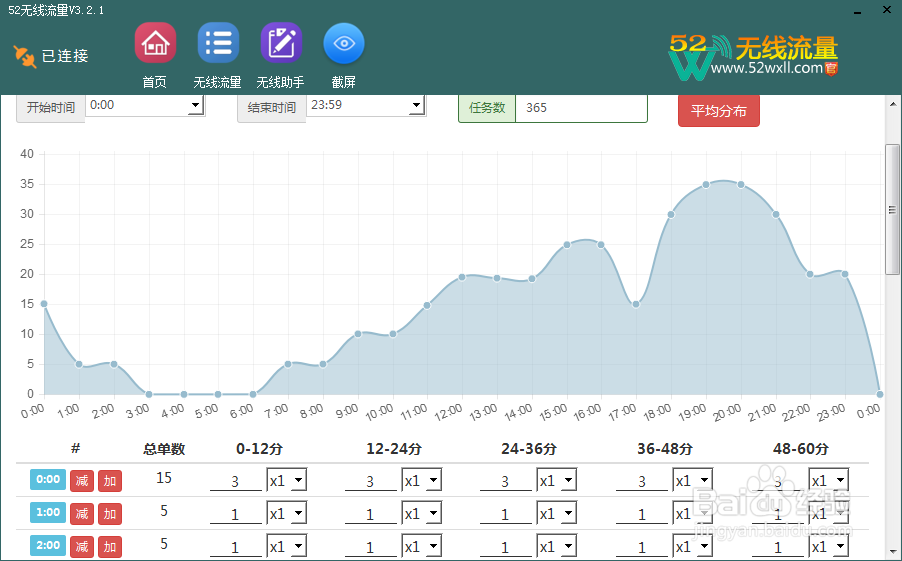This screenshot has width=902, height=561.
Task: Click the 加 button in 0:00 row
Action: click(x=110, y=480)
